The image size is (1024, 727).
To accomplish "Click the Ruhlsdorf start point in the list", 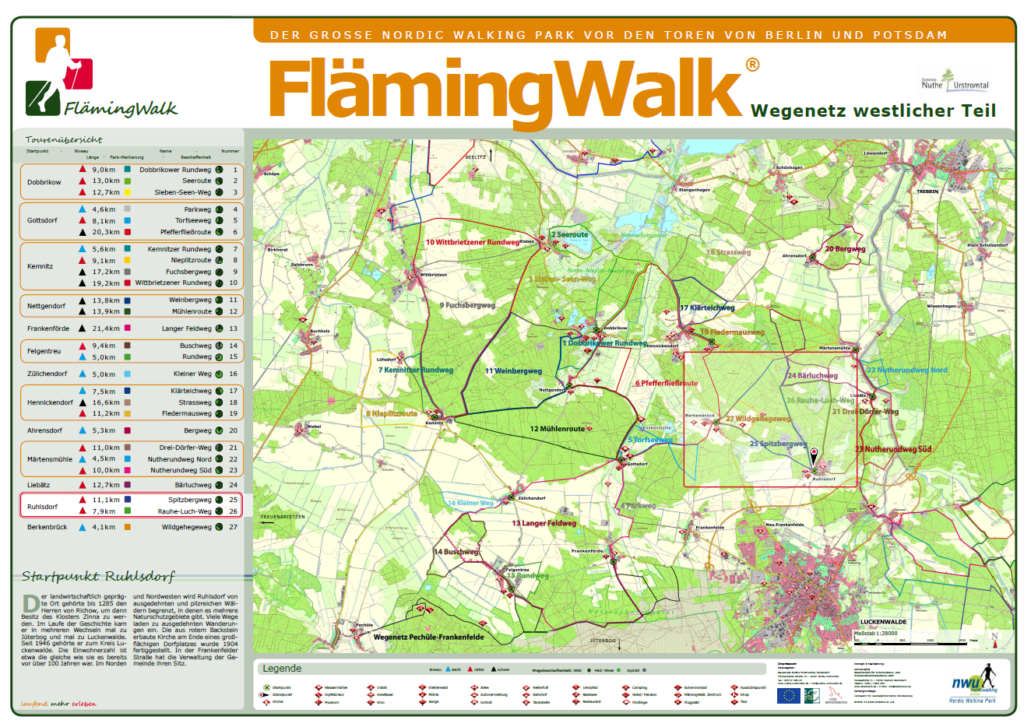I will click(x=43, y=505).
